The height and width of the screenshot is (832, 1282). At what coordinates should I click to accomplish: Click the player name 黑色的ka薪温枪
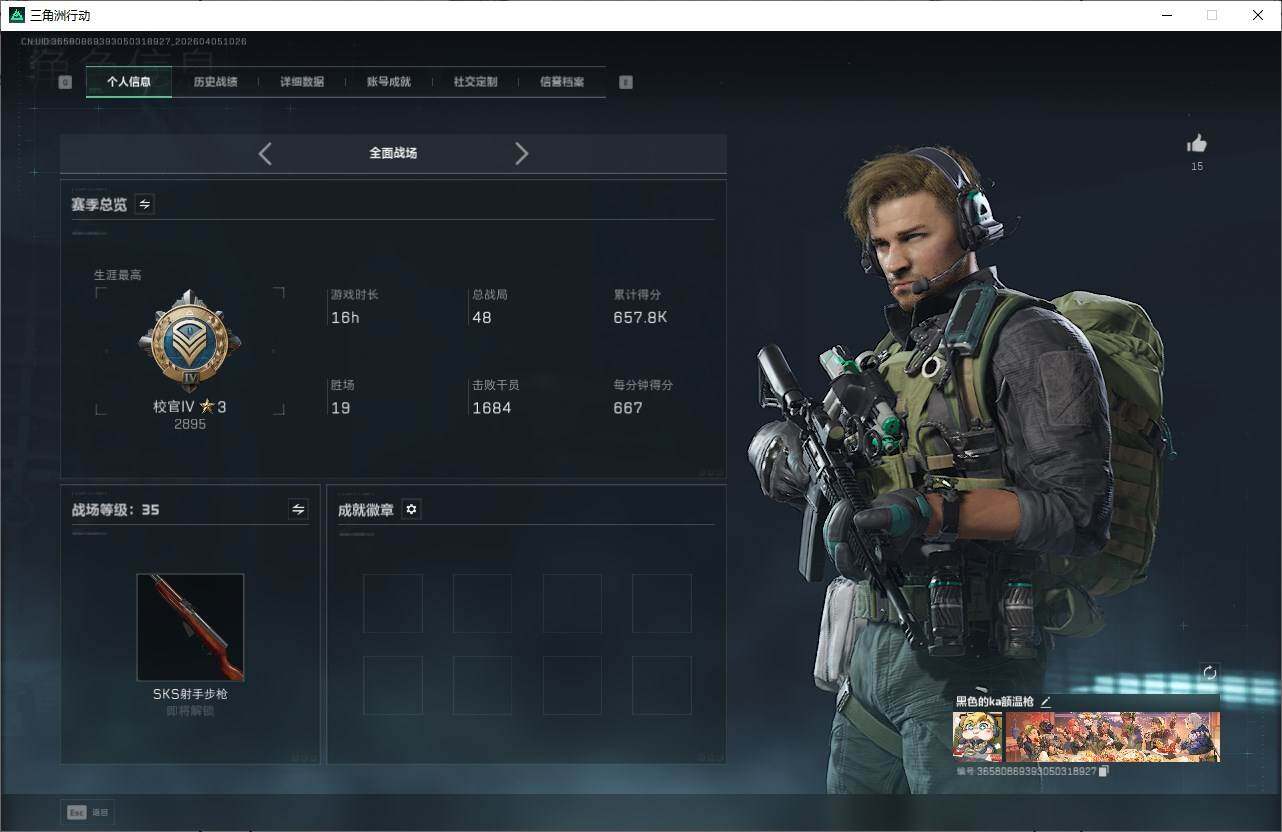click(x=995, y=702)
